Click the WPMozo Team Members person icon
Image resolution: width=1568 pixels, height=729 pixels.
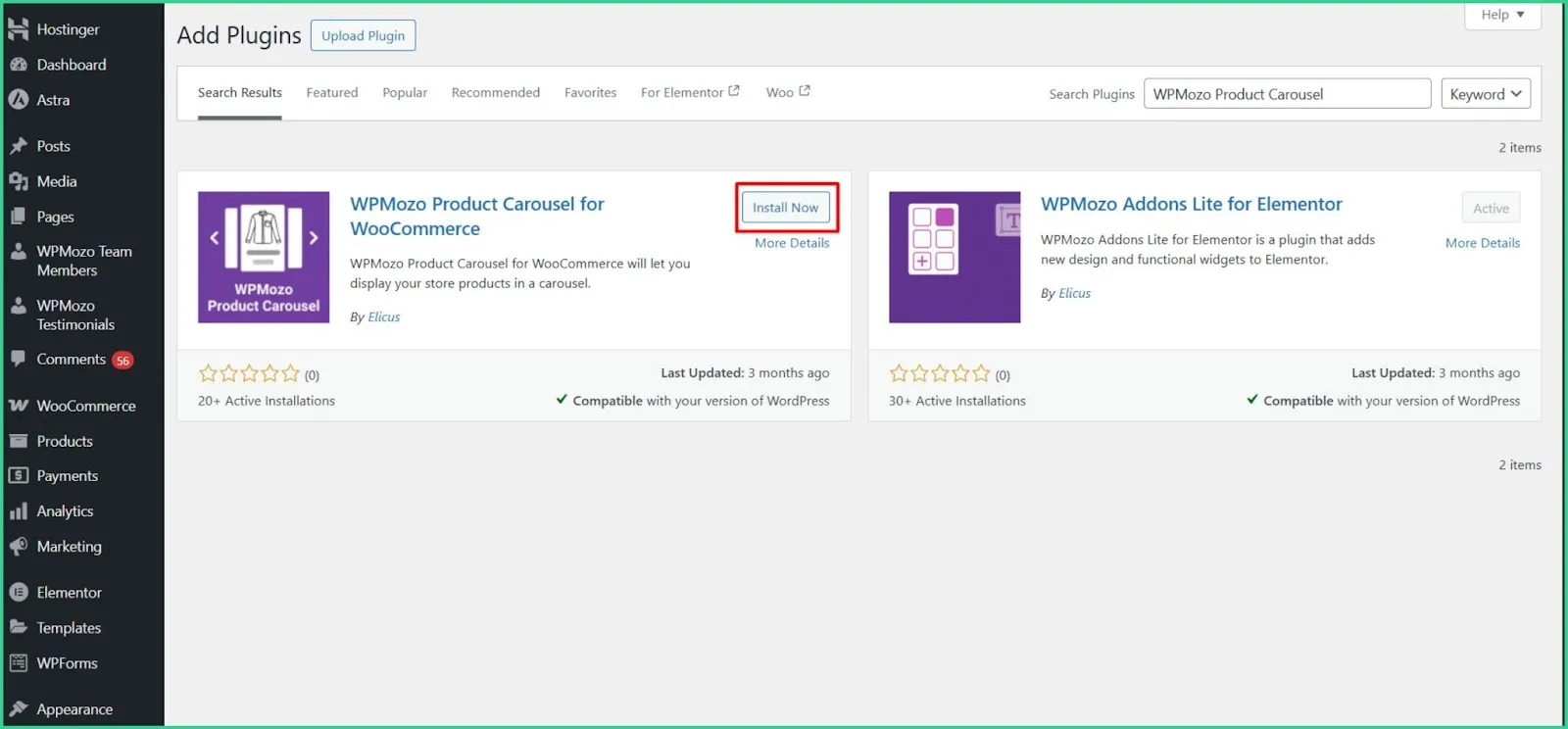tap(18, 252)
